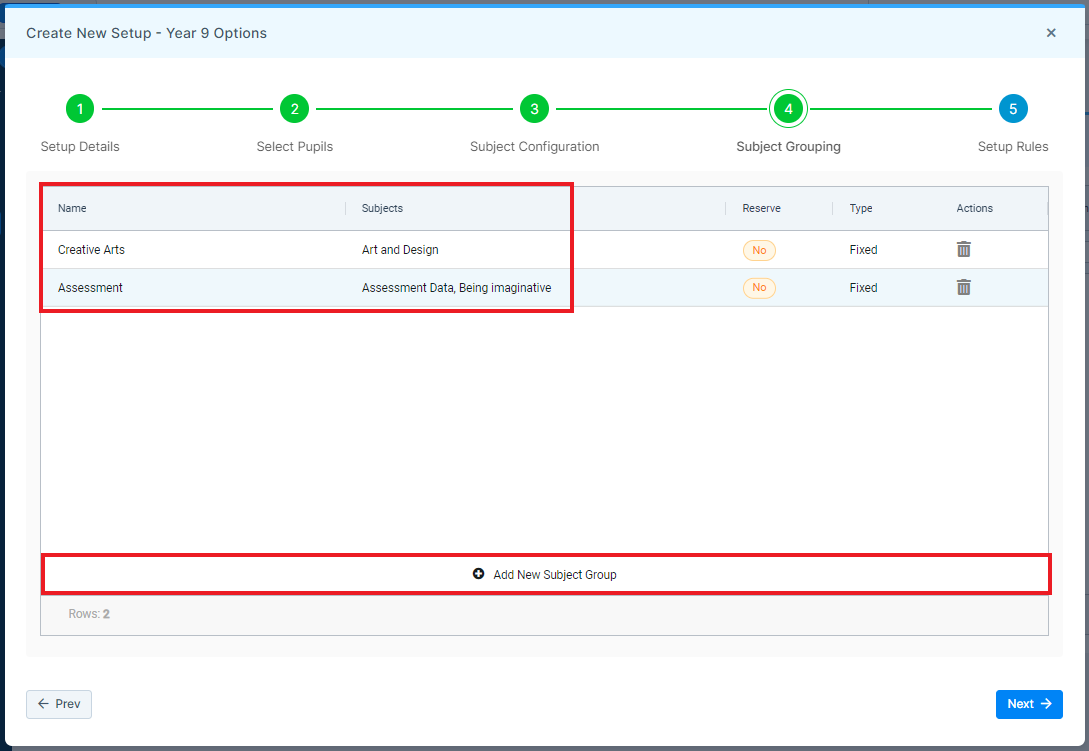The width and height of the screenshot is (1089, 751).
Task: Click the highlighted step 4 Subject Grouping circle
Action: pos(788,108)
